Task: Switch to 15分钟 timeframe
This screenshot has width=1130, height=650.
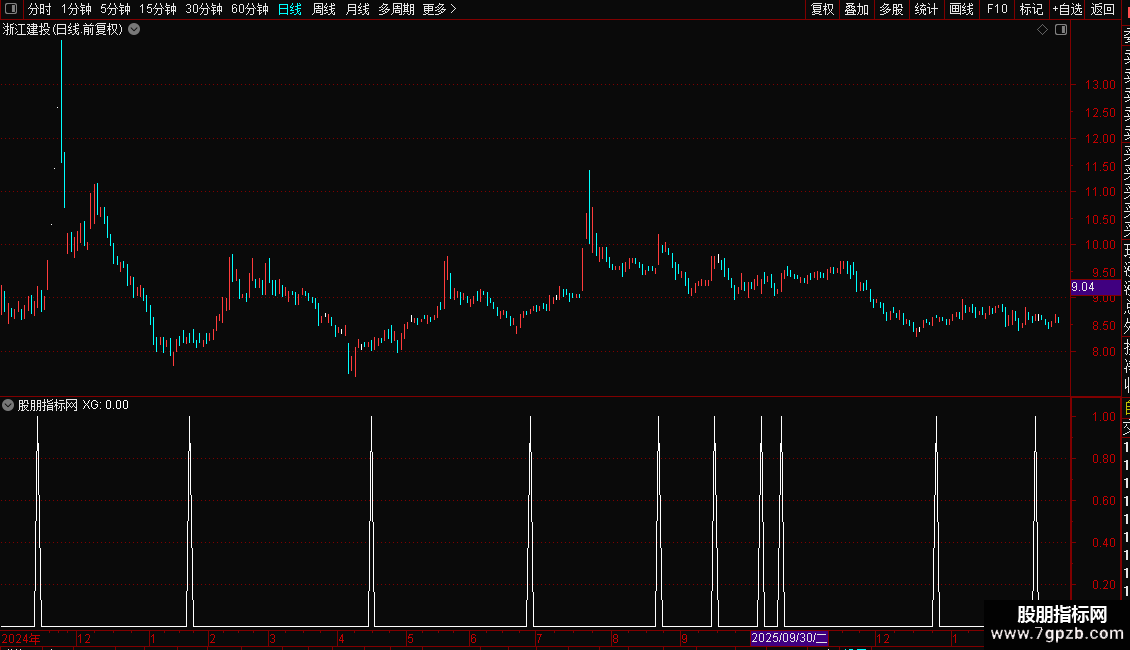Action: (157, 9)
